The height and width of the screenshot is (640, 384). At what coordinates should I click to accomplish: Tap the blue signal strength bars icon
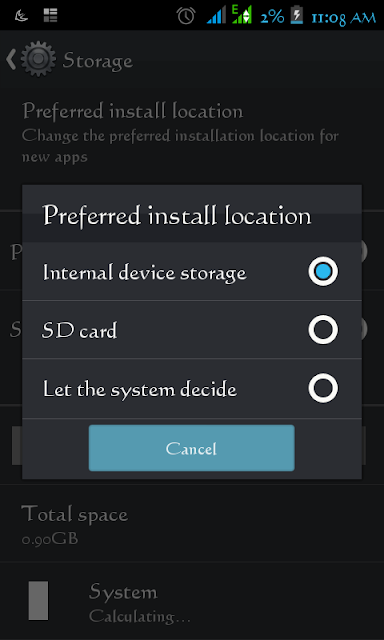click(x=216, y=16)
